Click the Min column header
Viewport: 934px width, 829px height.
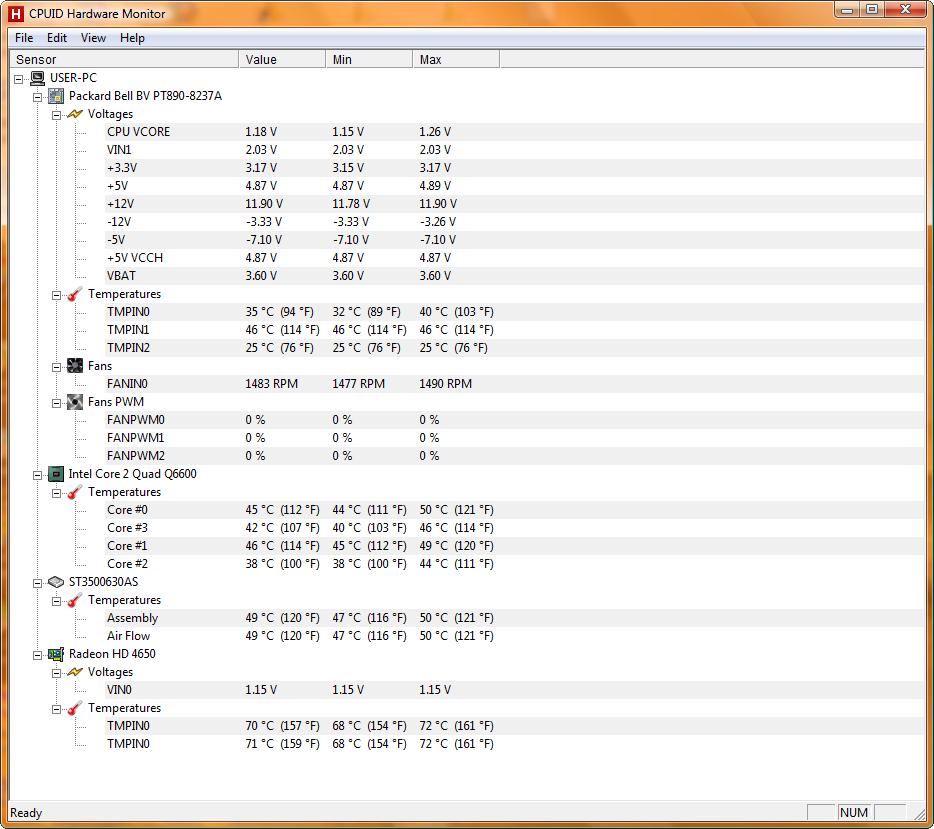pos(369,60)
